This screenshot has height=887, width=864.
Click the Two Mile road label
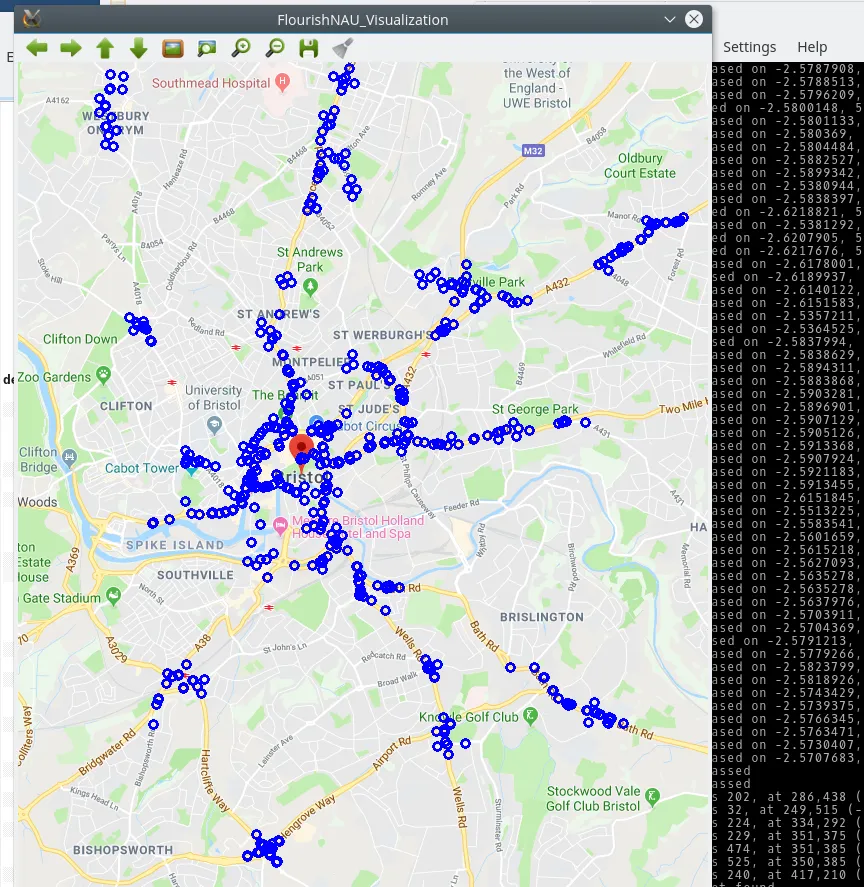click(682, 407)
